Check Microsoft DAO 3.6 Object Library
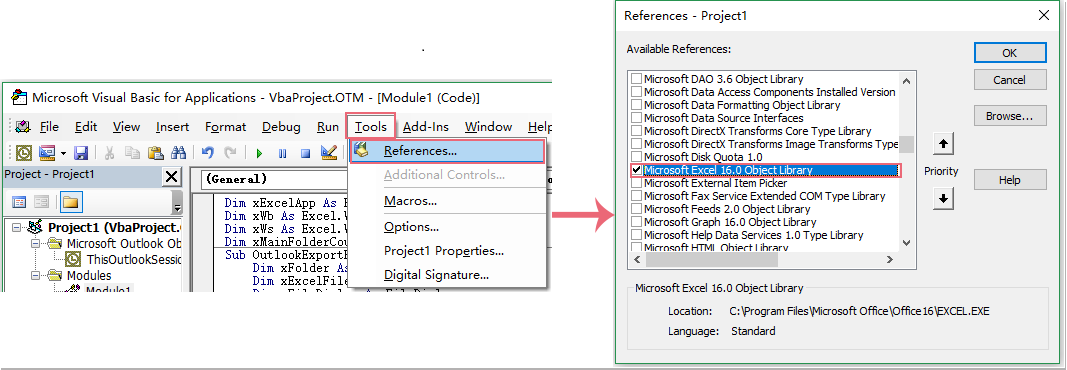The image size is (1067, 370). point(636,79)
